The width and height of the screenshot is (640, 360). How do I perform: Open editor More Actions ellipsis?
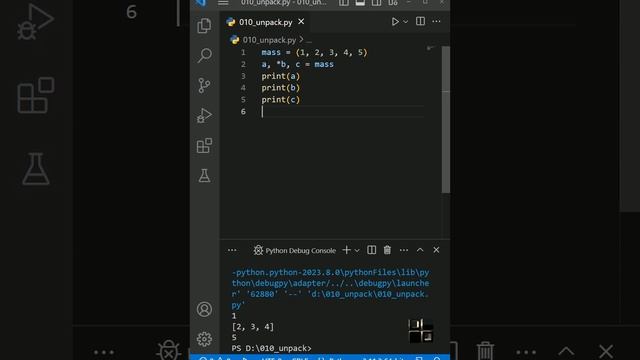436,21
